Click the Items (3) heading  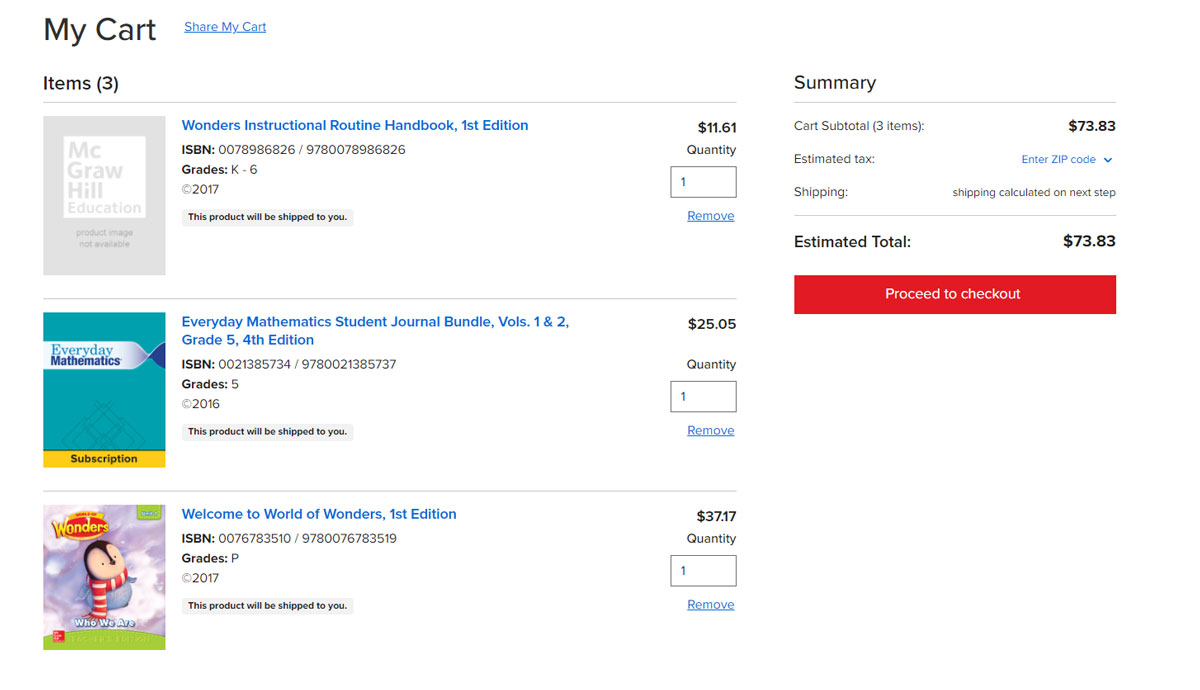(x=80, y=83)
